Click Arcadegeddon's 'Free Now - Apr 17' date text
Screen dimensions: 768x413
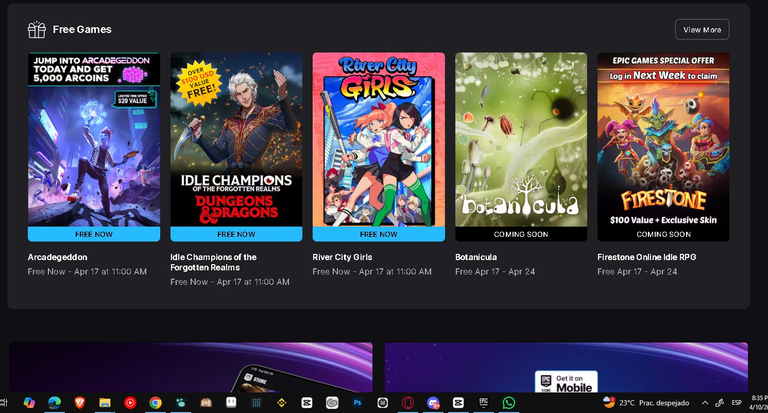[87, 271]
